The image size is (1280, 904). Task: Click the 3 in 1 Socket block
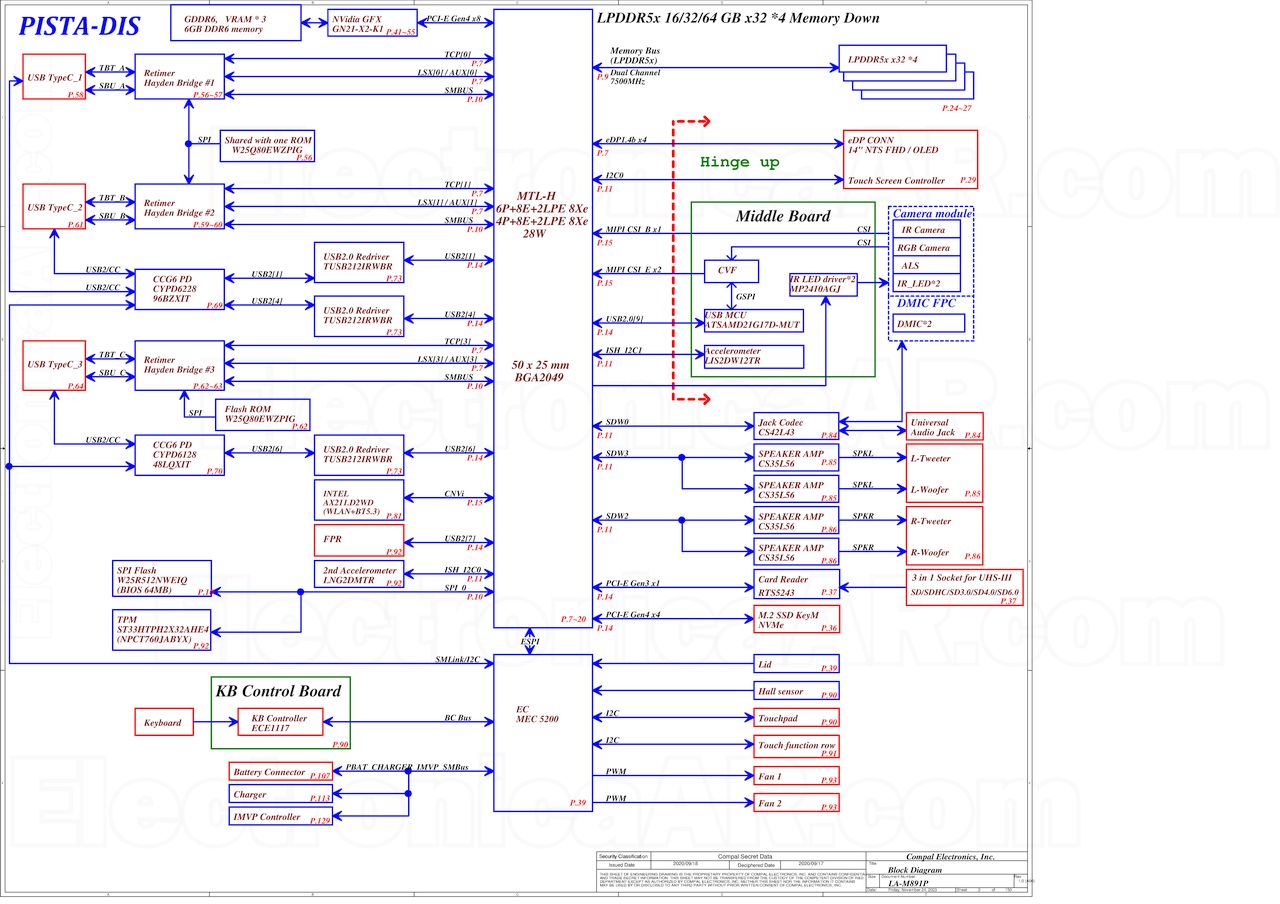tap(964, 586)
